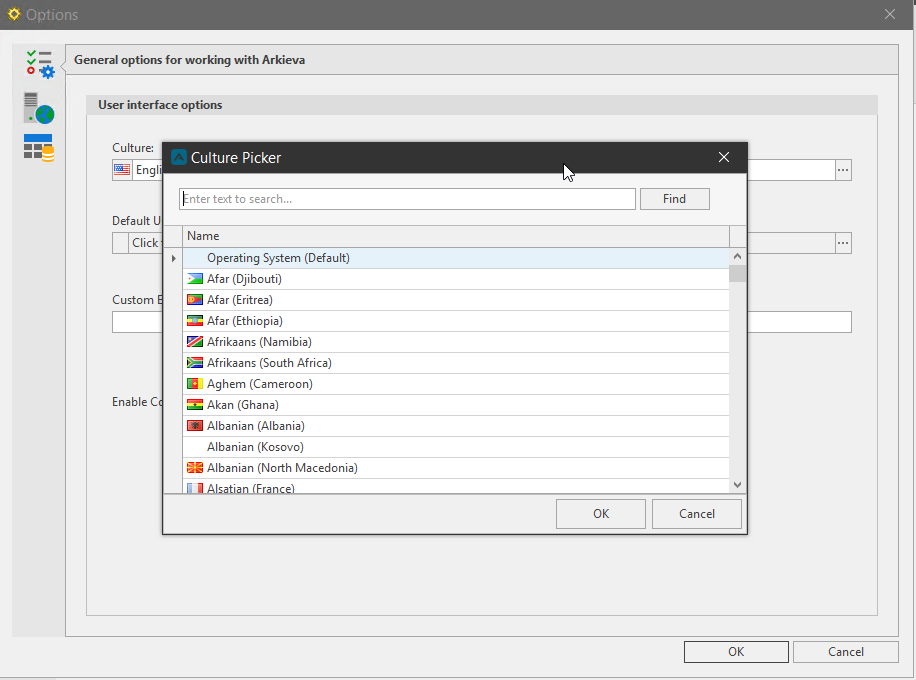Select Afar (Eritrea) culture
Viewport: 916px width, 680px height.
pos(456,300)
